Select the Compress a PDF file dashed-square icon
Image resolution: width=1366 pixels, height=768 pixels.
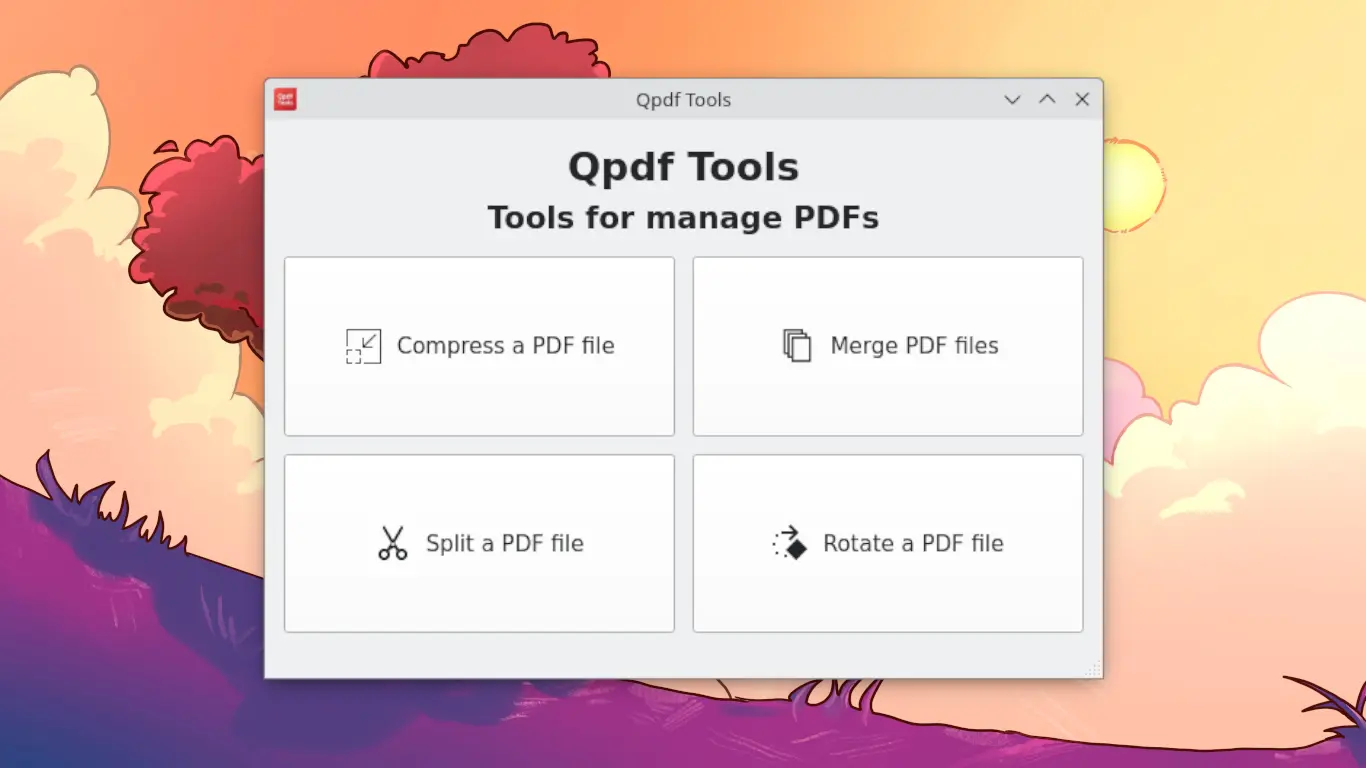[x=363, y=346]
